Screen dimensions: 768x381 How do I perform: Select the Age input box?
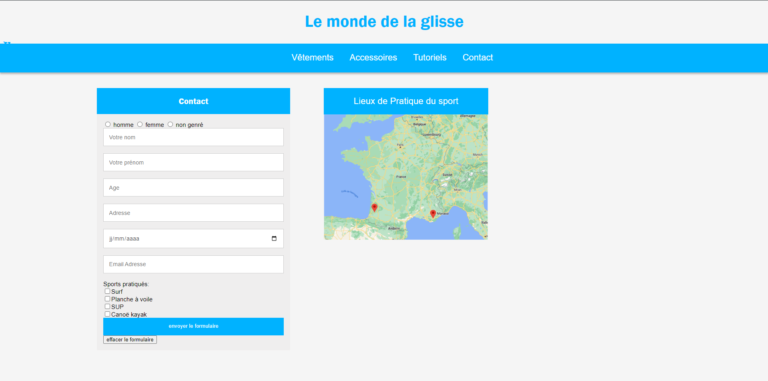coord(193,188)
